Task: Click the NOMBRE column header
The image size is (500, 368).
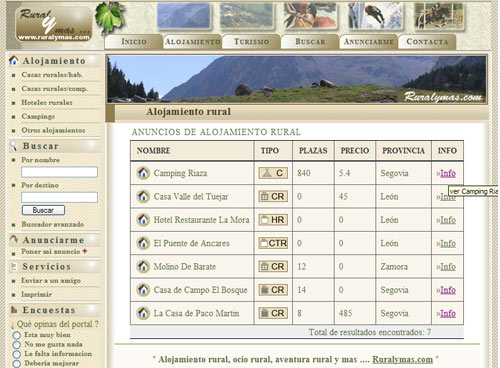Action: coord(154,151)
